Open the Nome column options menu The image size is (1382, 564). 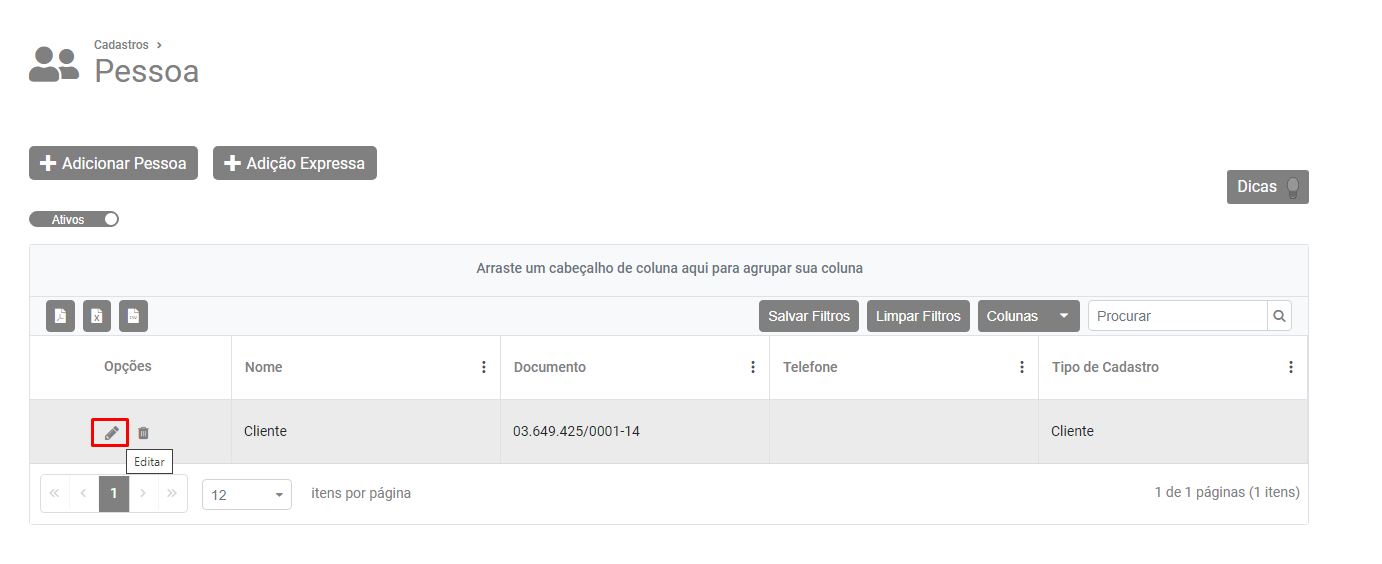[484, 367]
